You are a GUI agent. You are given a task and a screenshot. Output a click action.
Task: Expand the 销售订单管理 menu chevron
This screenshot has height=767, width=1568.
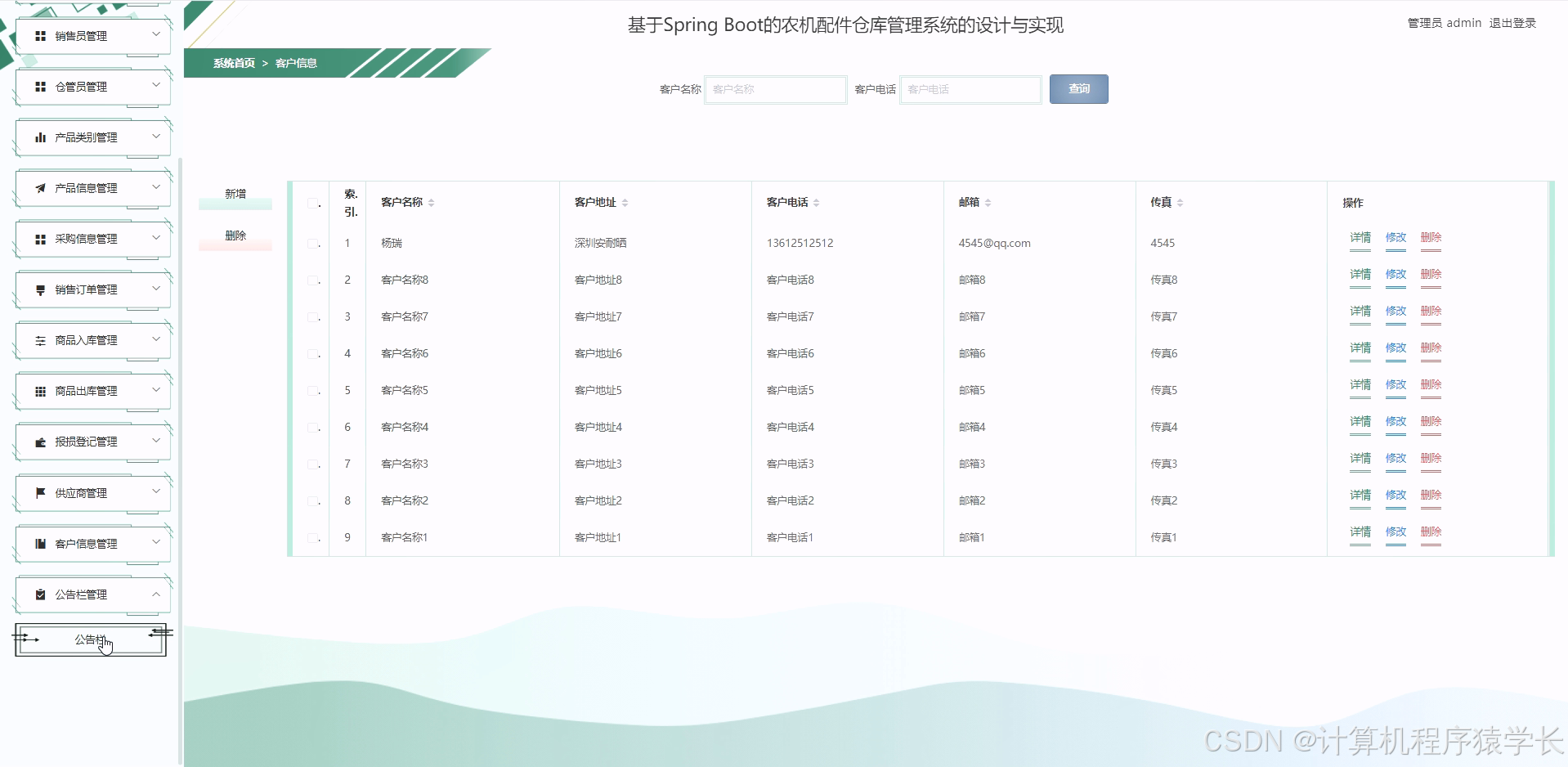156,288
